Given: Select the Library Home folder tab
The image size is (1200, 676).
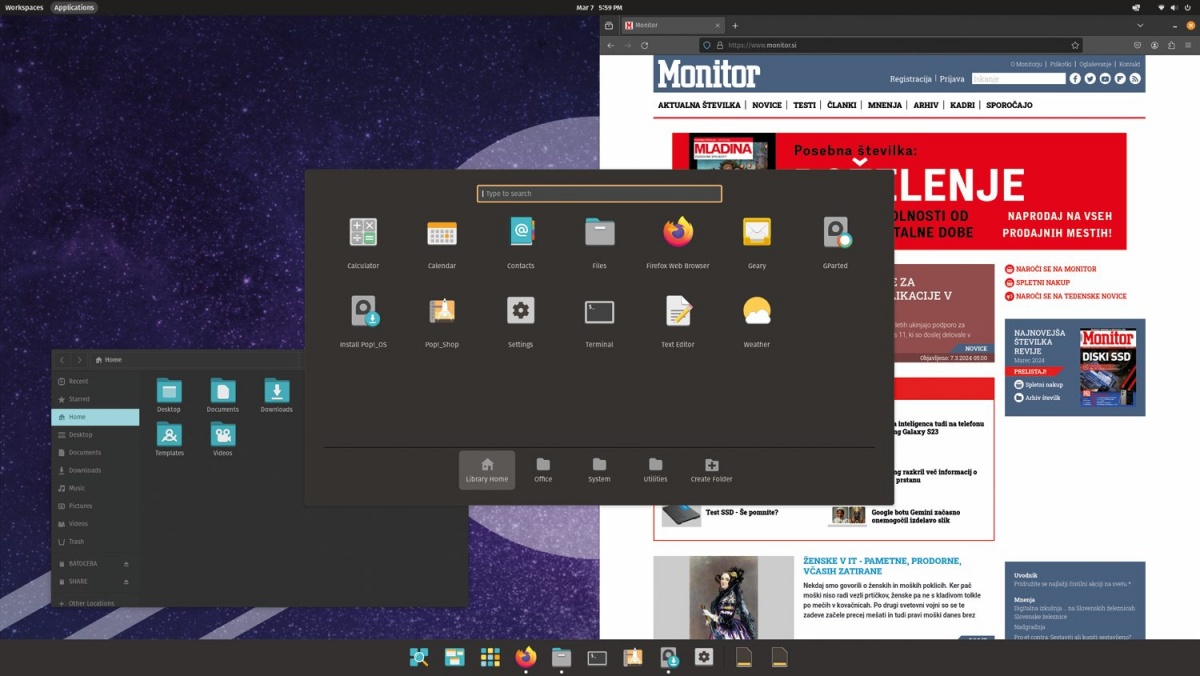Looking at the screenshot, I should pyautogui.click(x=487, y=470).
